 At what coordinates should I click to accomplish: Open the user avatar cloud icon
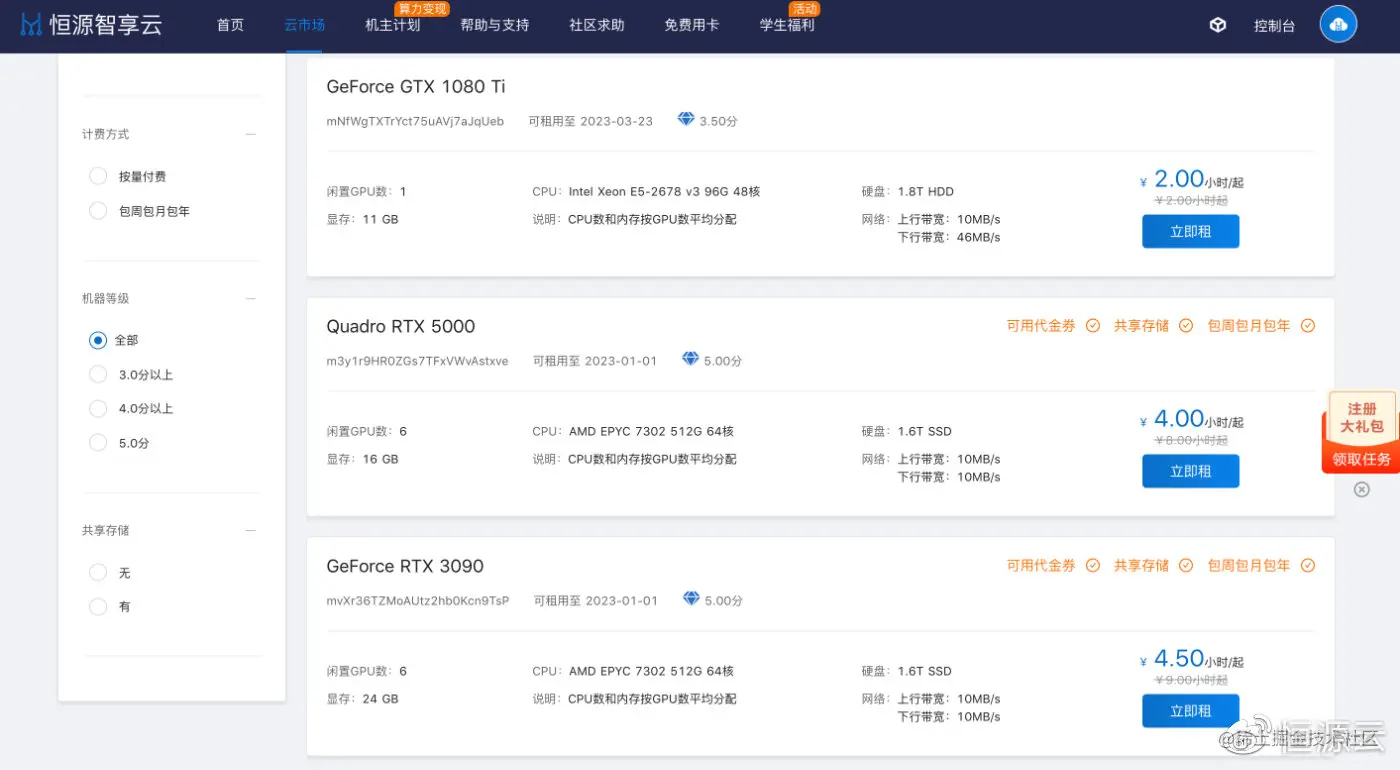pyautogui.click(x=1338, y=25)
